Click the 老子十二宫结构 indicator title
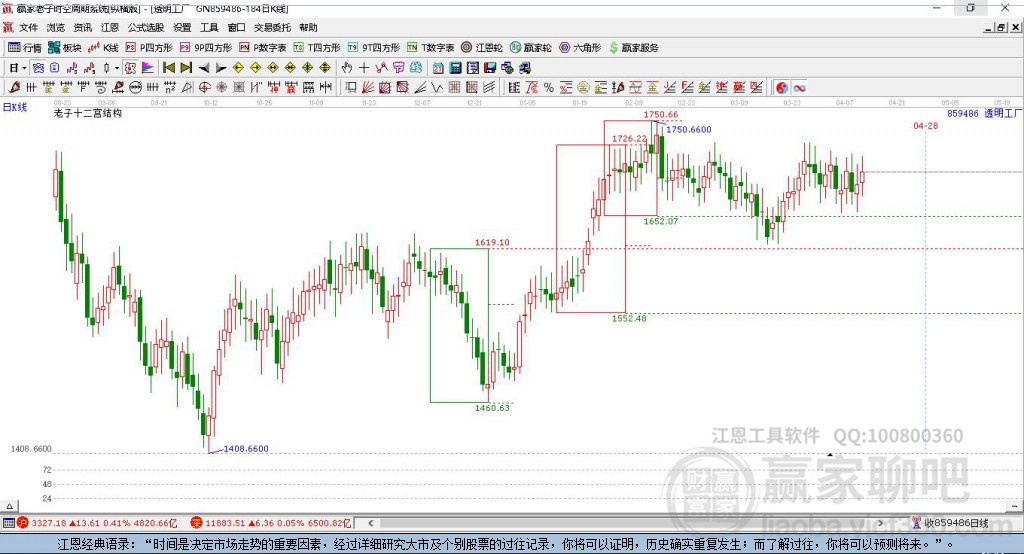The image size is (1024, 554). click(88, 113)
